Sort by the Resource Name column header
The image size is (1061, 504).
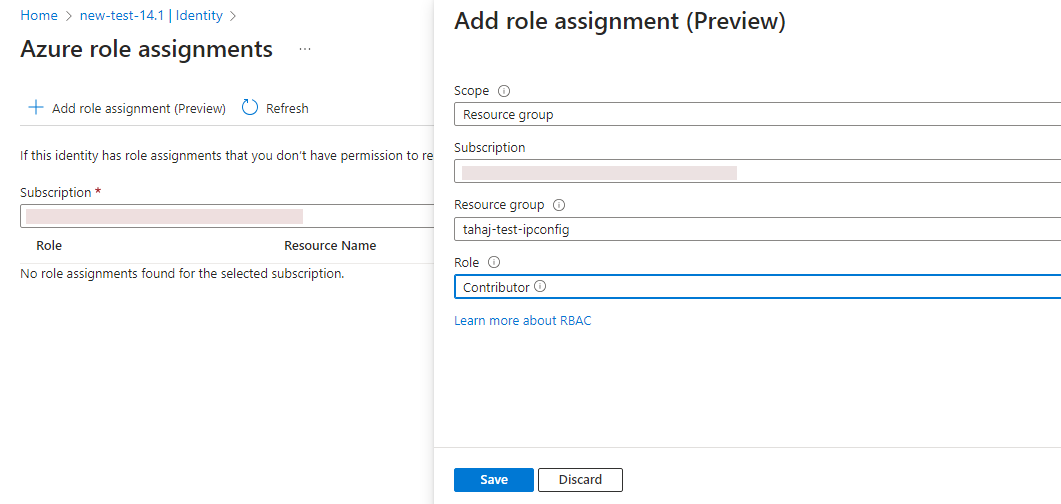point(330,246)
